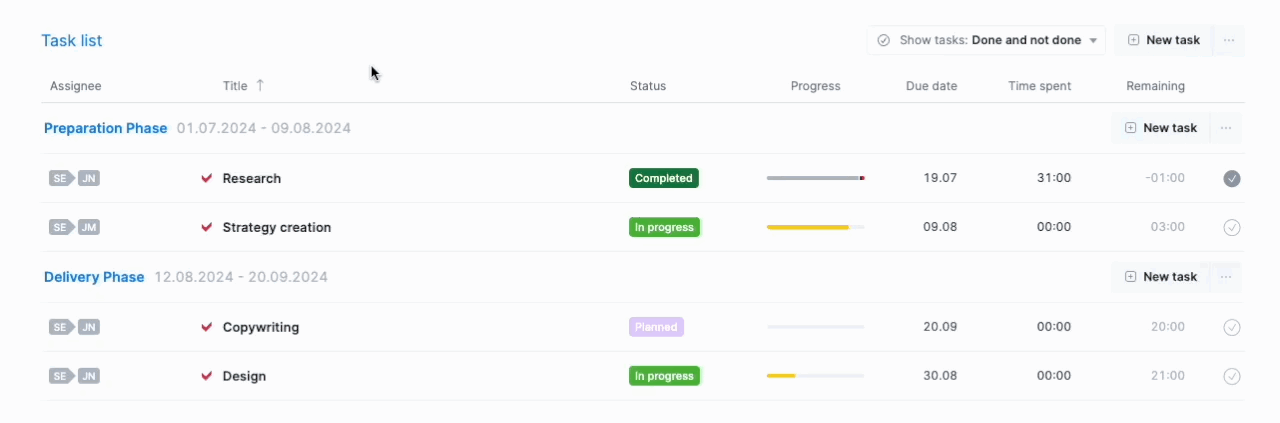Click the -01:00 remaining value
Screen dimensions: 1280x423
pos(1165,178)
